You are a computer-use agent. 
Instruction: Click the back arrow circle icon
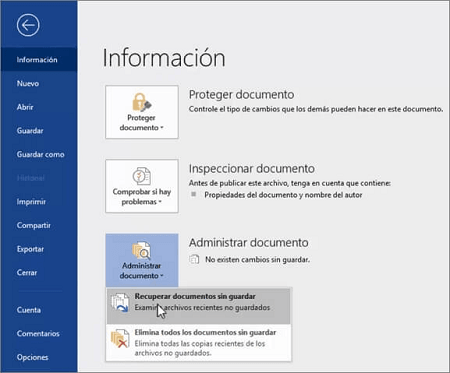pyautogui.click(x=28, y=25)
